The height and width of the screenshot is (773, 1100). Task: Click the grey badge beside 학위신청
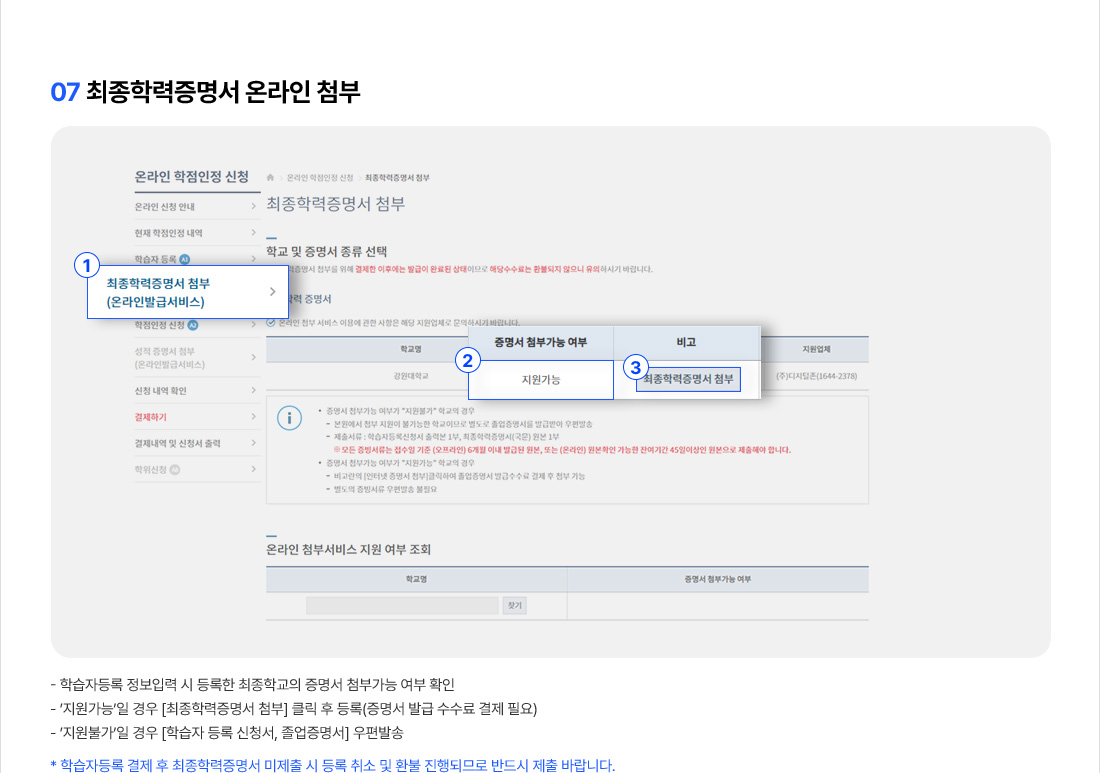175,470
